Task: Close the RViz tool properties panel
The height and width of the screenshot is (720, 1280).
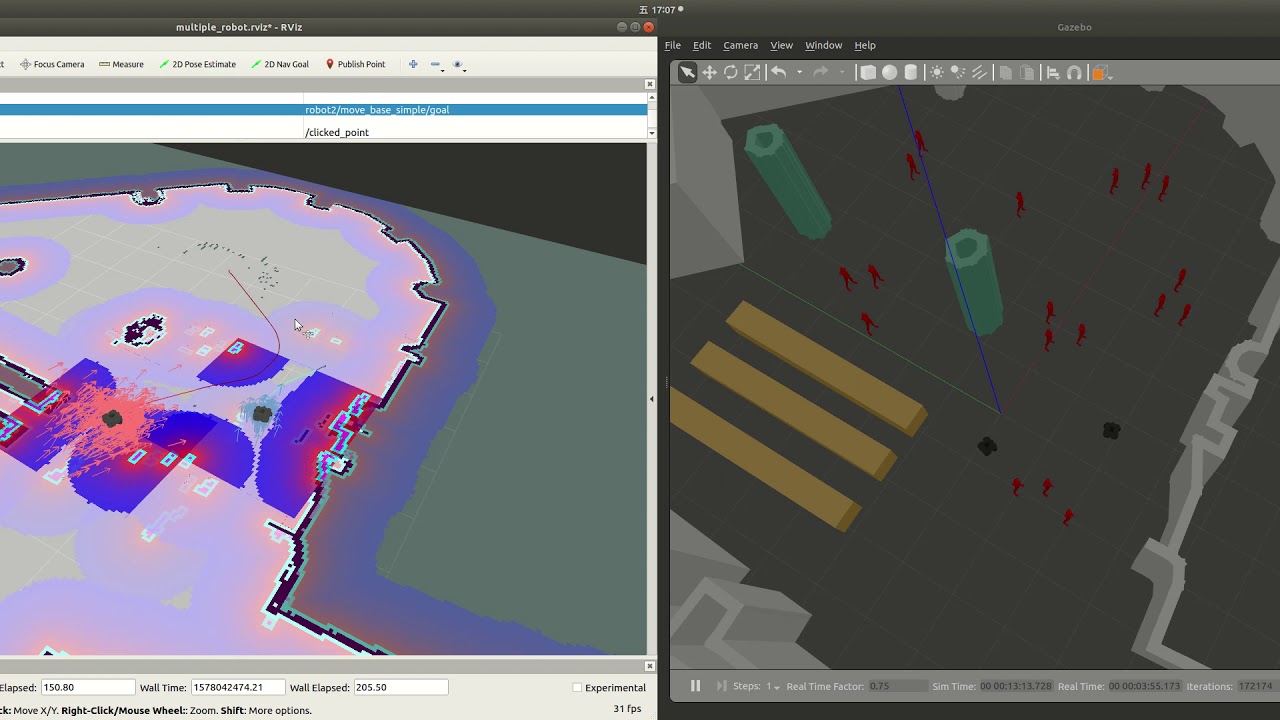Action: pos(649,84)
